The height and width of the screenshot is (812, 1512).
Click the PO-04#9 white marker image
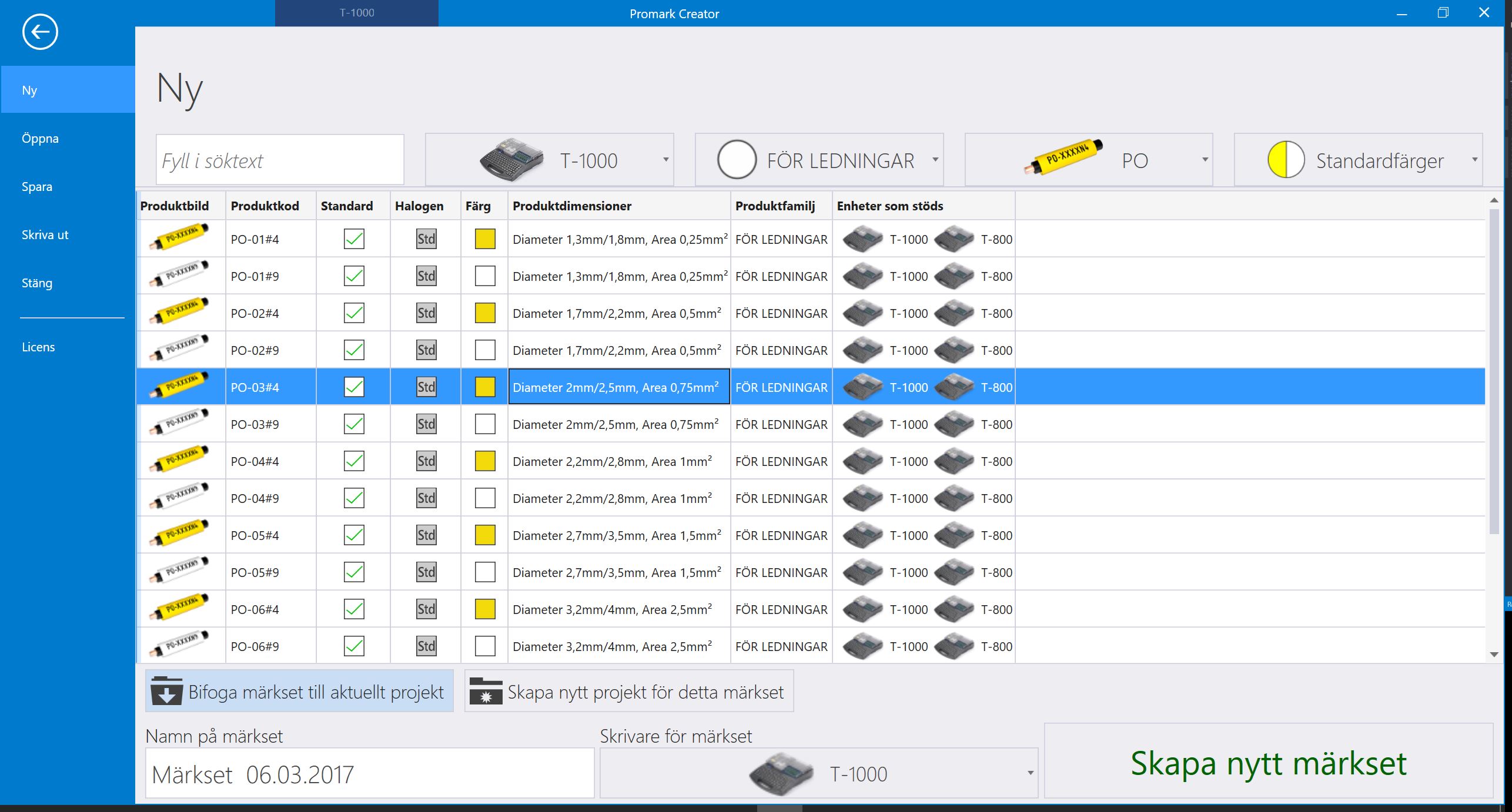click(179, 497)
